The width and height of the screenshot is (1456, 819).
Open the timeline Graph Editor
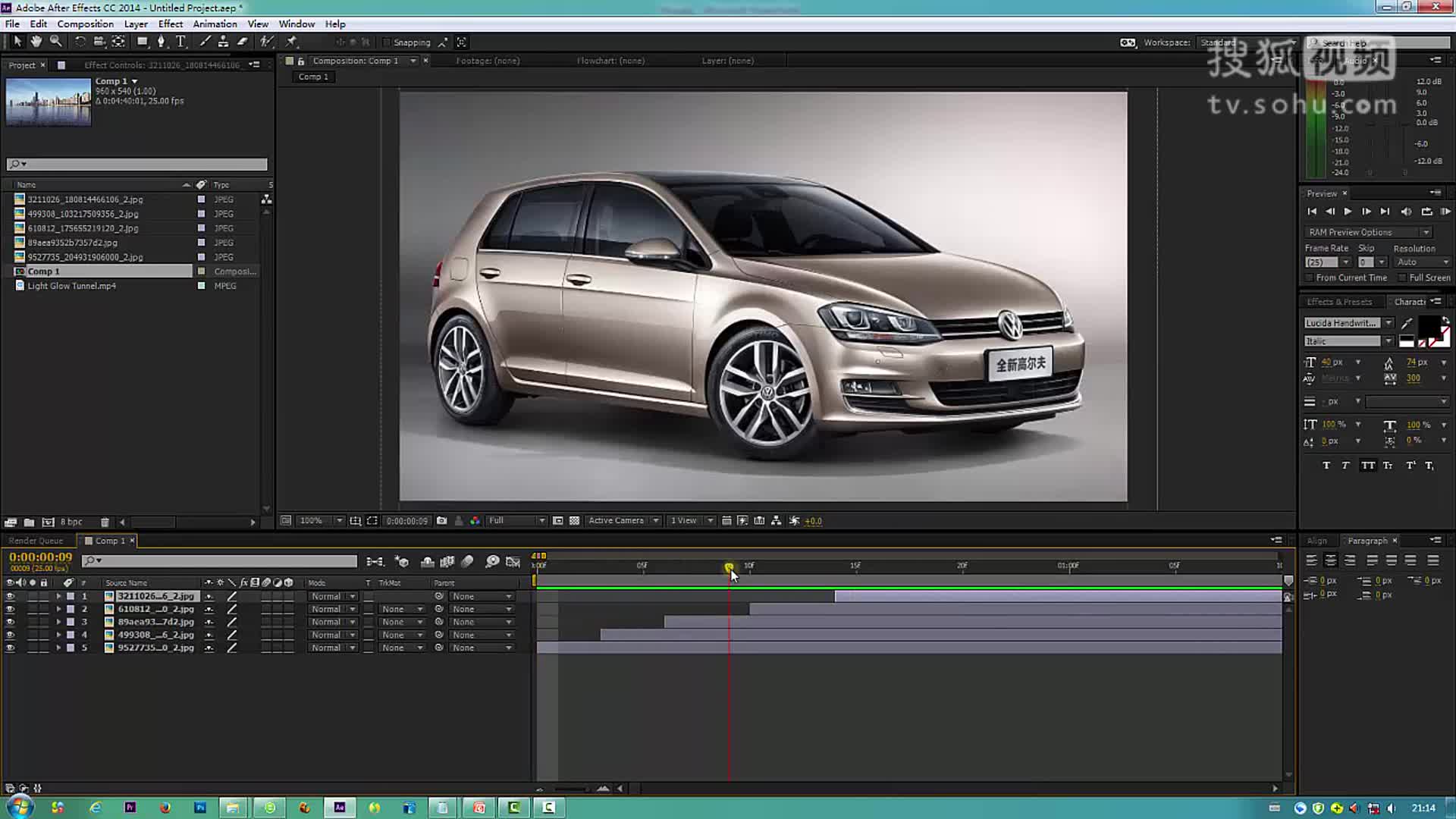[x=513, y=562]
